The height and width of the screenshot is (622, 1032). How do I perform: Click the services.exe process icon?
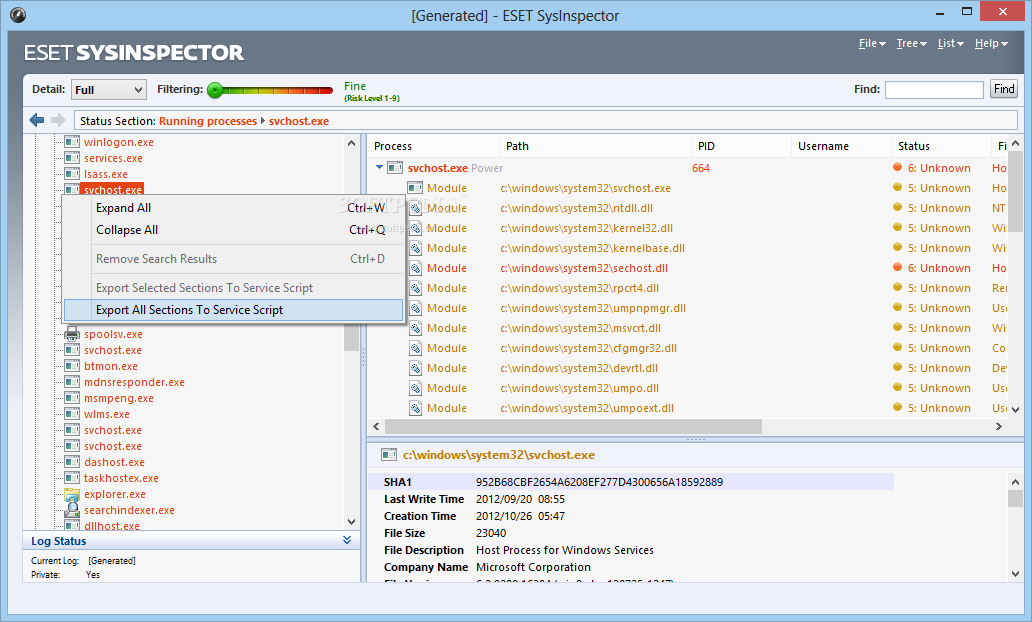pos(72,158)
